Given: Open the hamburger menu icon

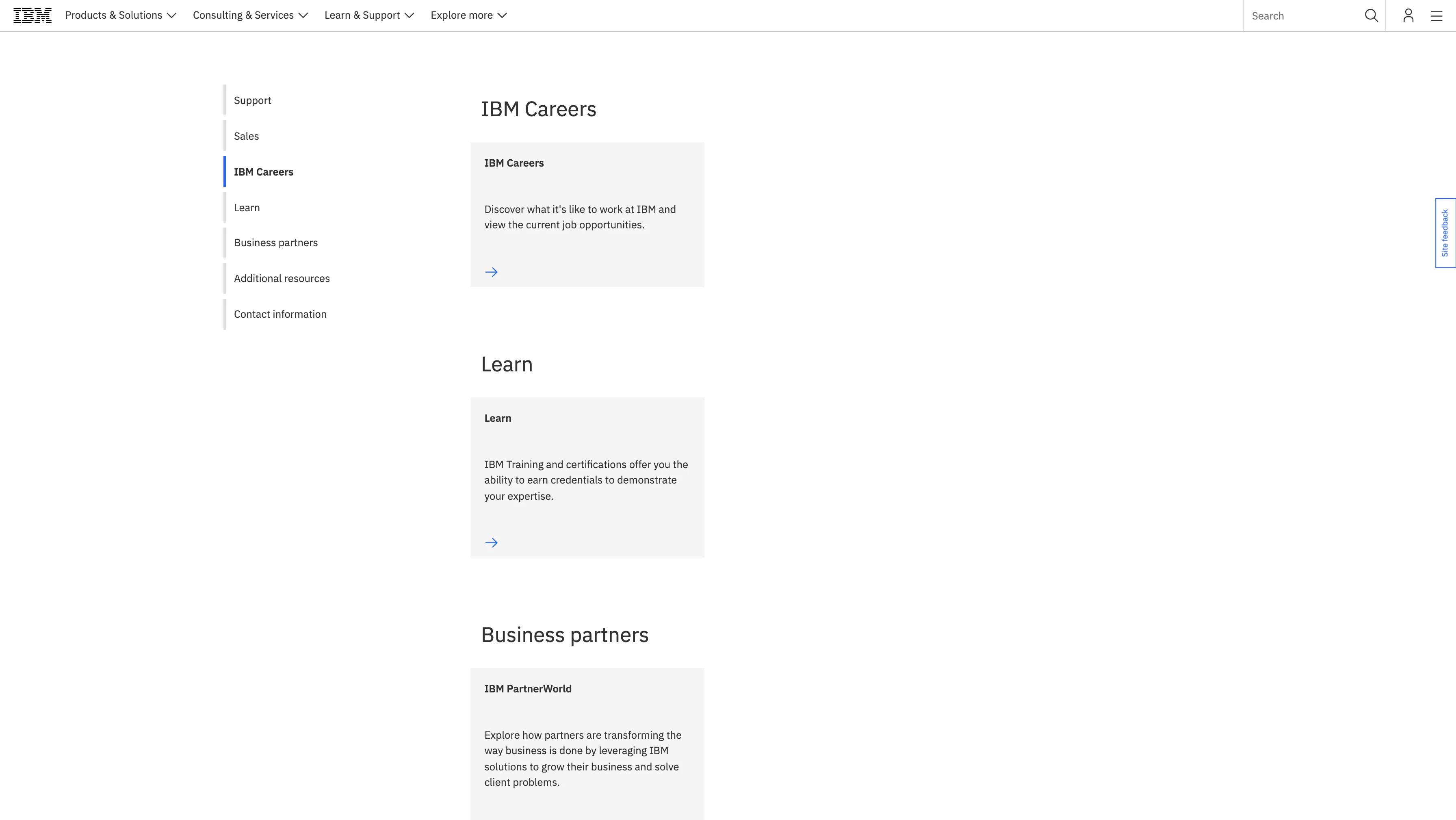Looking at the screenshot, I should [1436, 15].
